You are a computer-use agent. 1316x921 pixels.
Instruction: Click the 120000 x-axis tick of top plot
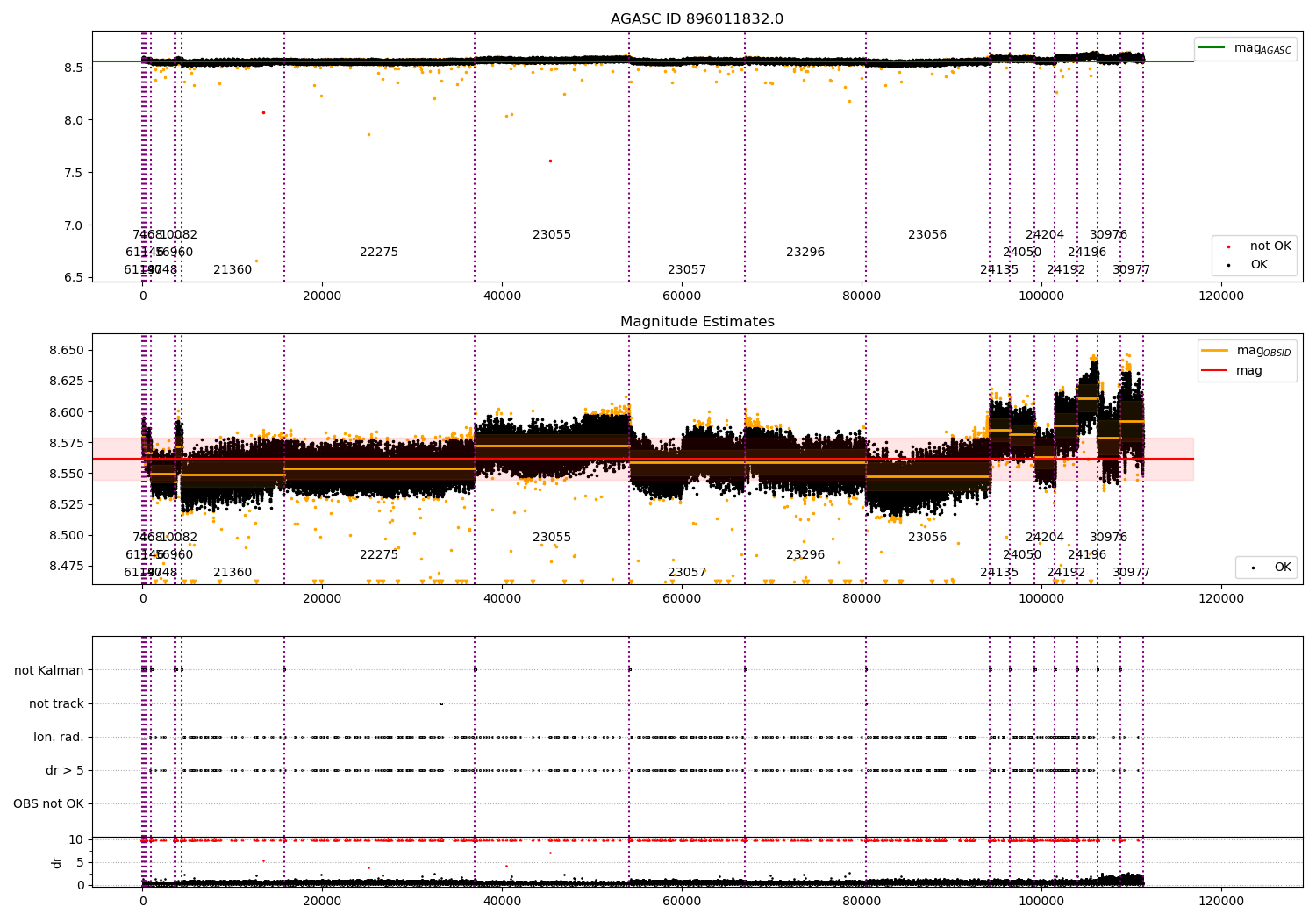click(x=1221, y=296)
